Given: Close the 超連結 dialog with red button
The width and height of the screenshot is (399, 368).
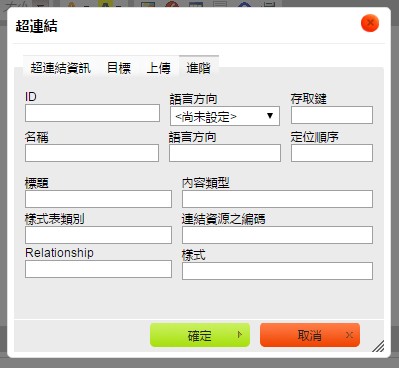Looking at the screenshot, I should [x=370, y=23].
